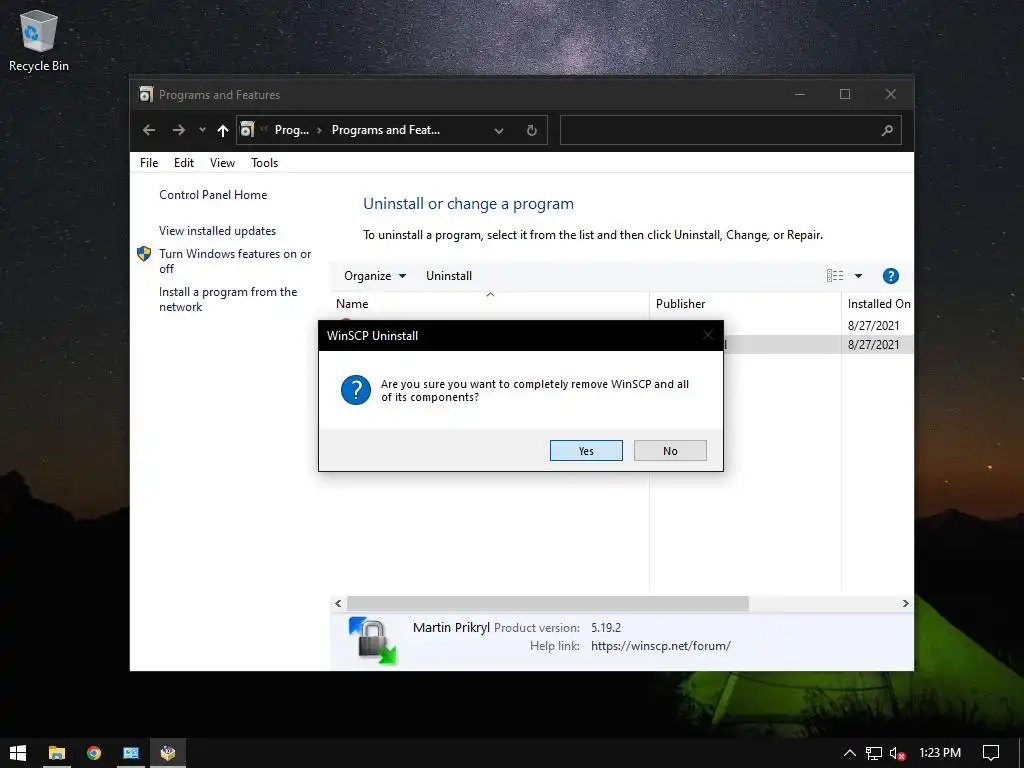
Task: Open View installed updates link
Action: tap(217, 231)
